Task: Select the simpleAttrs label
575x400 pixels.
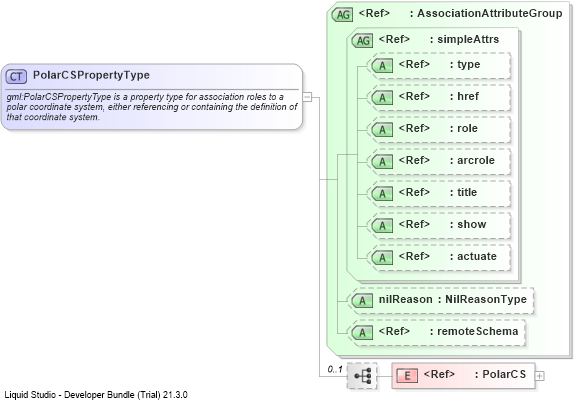Action: 468,39
